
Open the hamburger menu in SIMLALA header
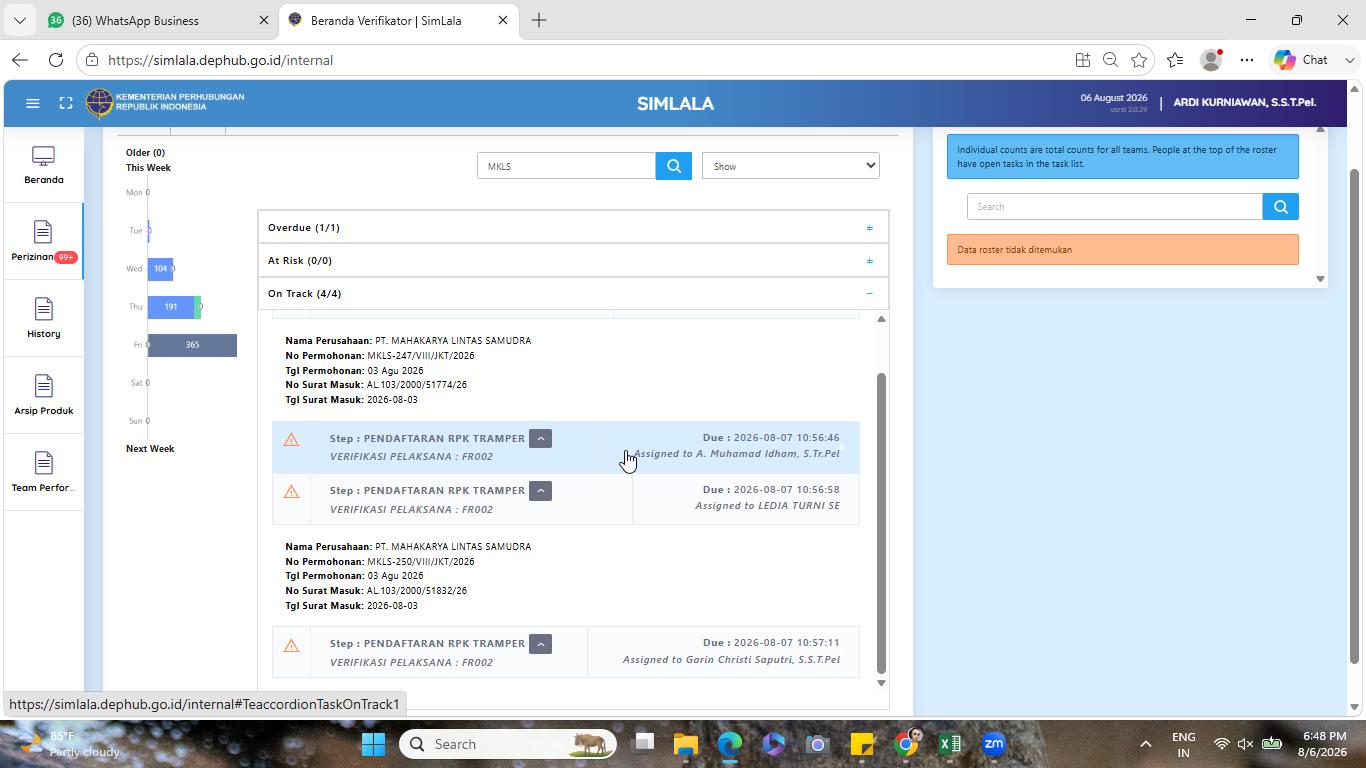coord(32,103)
